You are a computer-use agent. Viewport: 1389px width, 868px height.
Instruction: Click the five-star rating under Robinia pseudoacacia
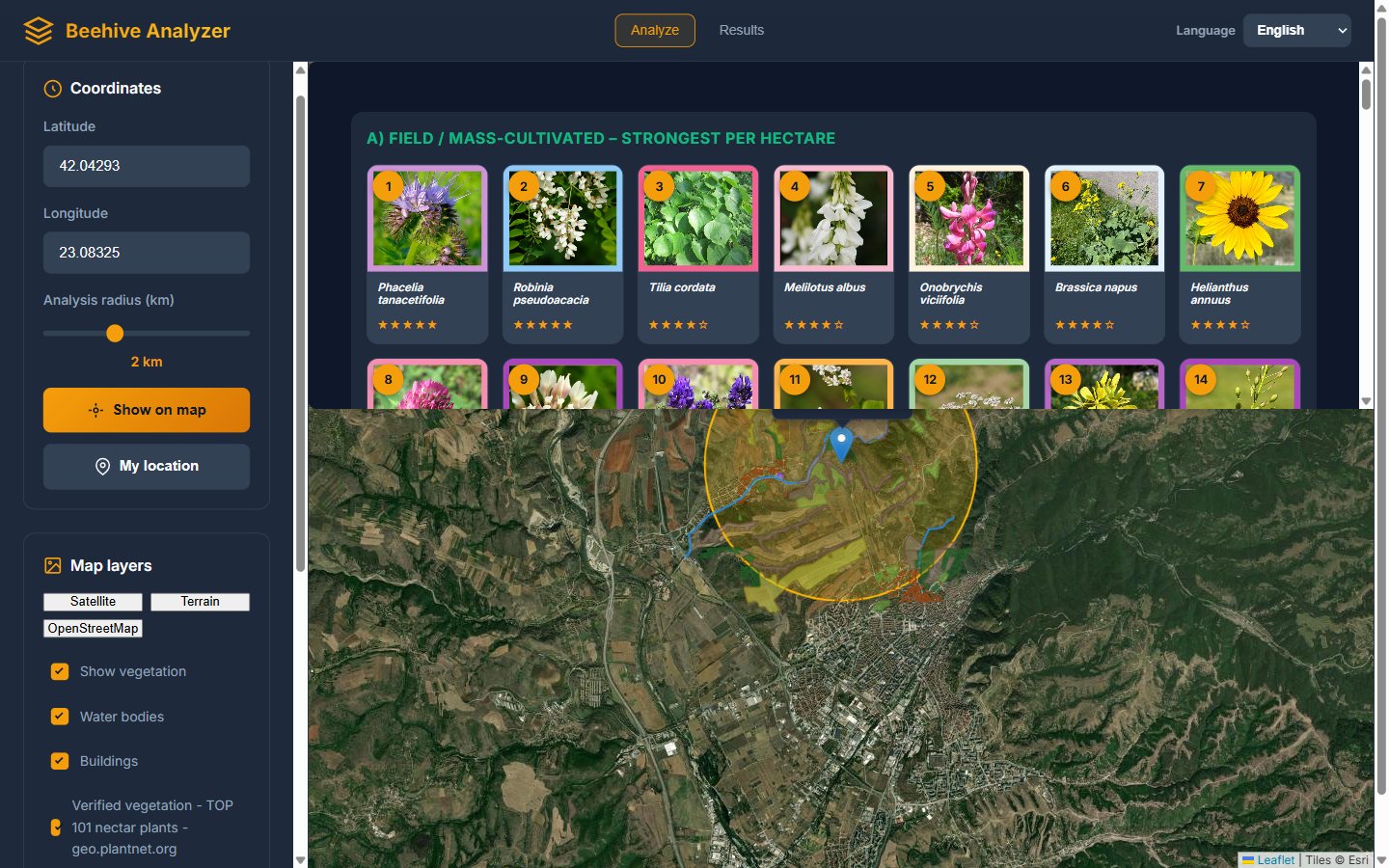pos(543,325)
